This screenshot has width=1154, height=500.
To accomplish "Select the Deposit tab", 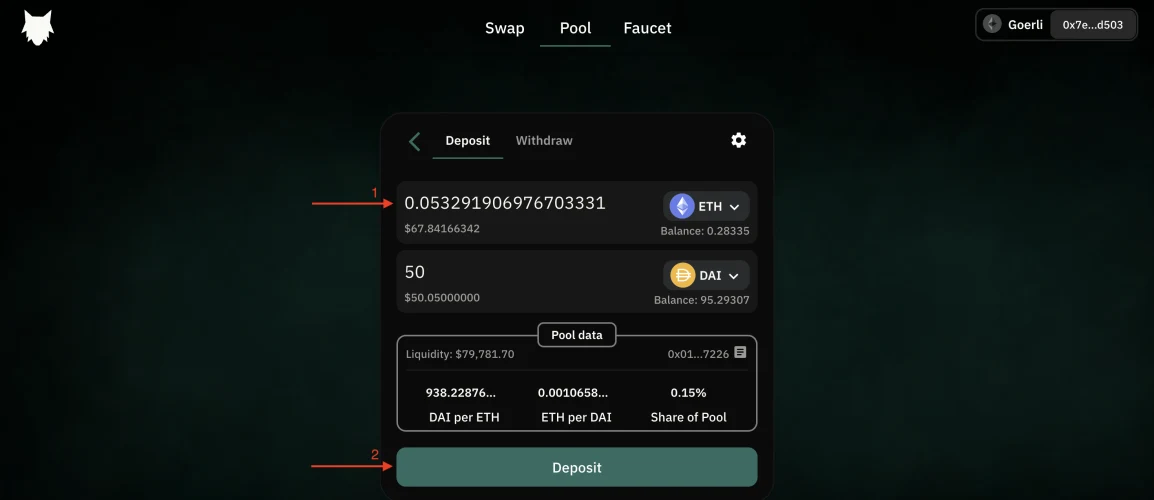I will (467, 140).
